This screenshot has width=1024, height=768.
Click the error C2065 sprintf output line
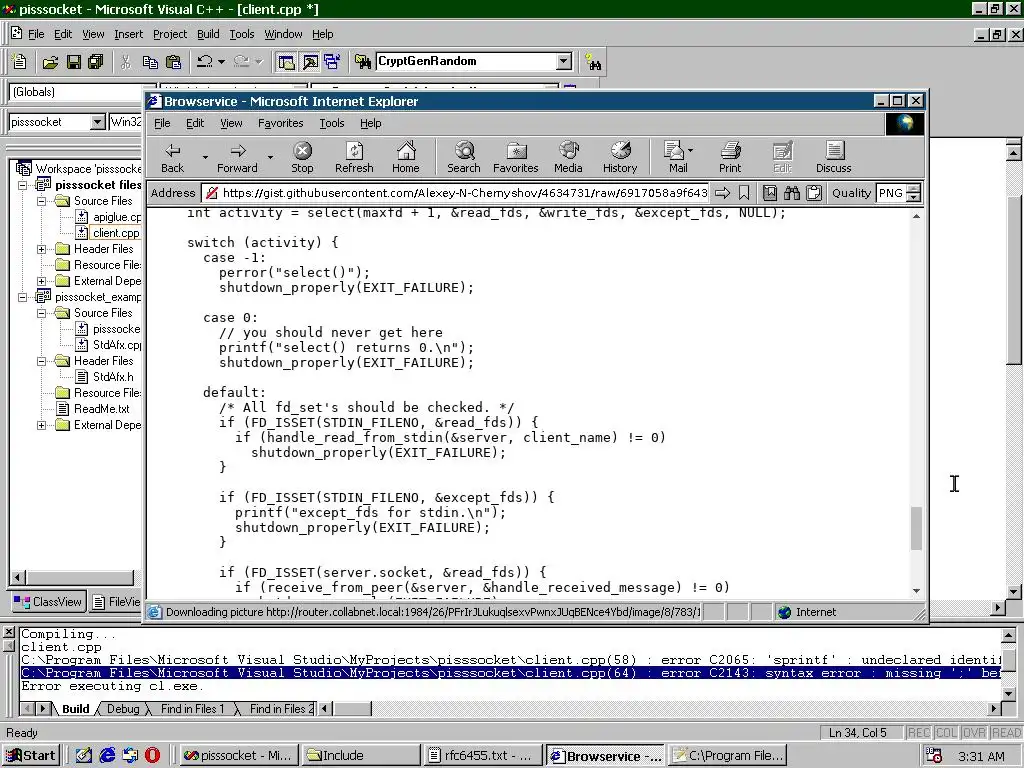[x=509, y=660]
